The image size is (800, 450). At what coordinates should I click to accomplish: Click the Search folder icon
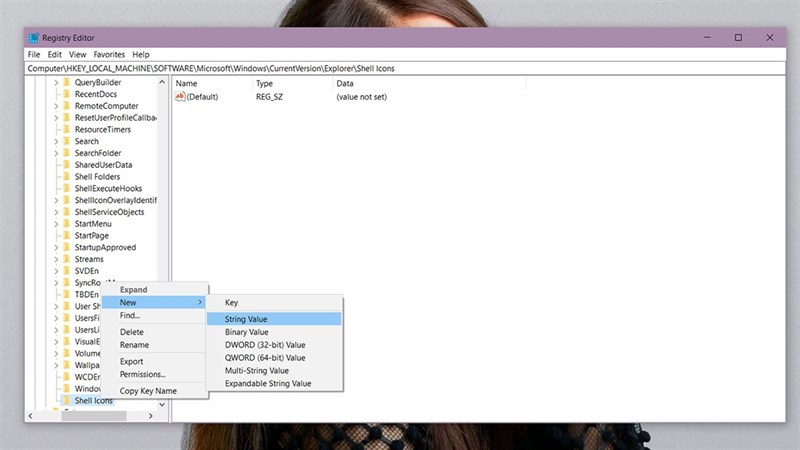(66, 141)
